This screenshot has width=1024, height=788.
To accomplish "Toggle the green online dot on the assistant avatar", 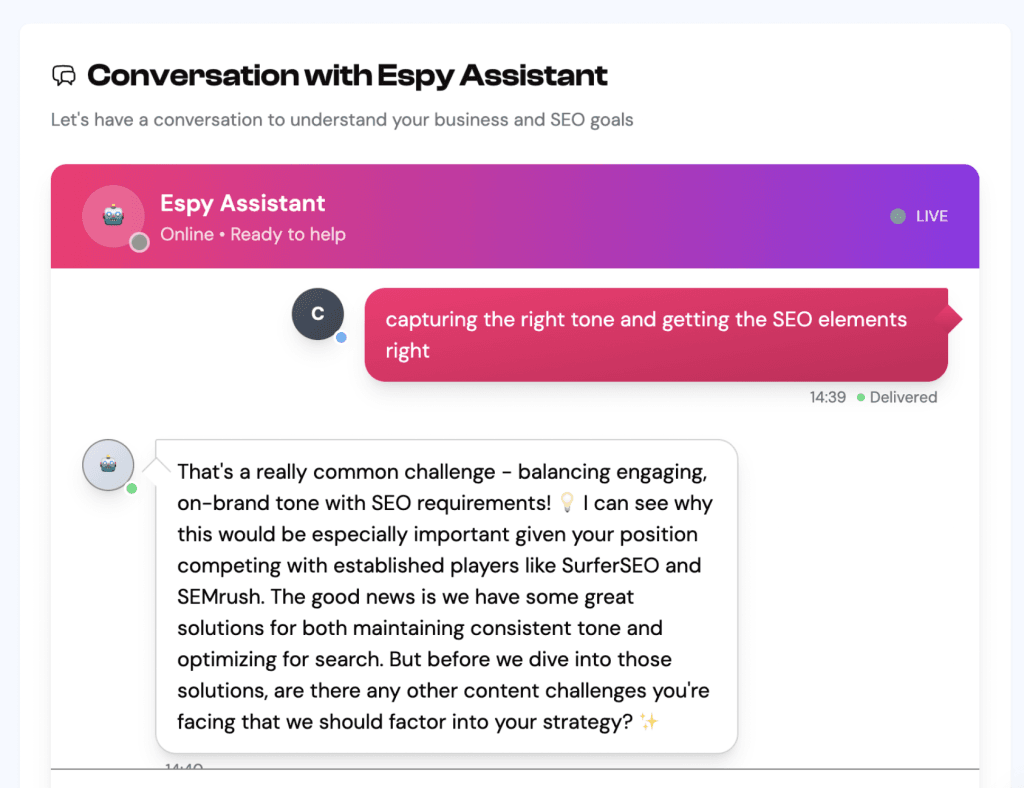I will coord(130,488).
